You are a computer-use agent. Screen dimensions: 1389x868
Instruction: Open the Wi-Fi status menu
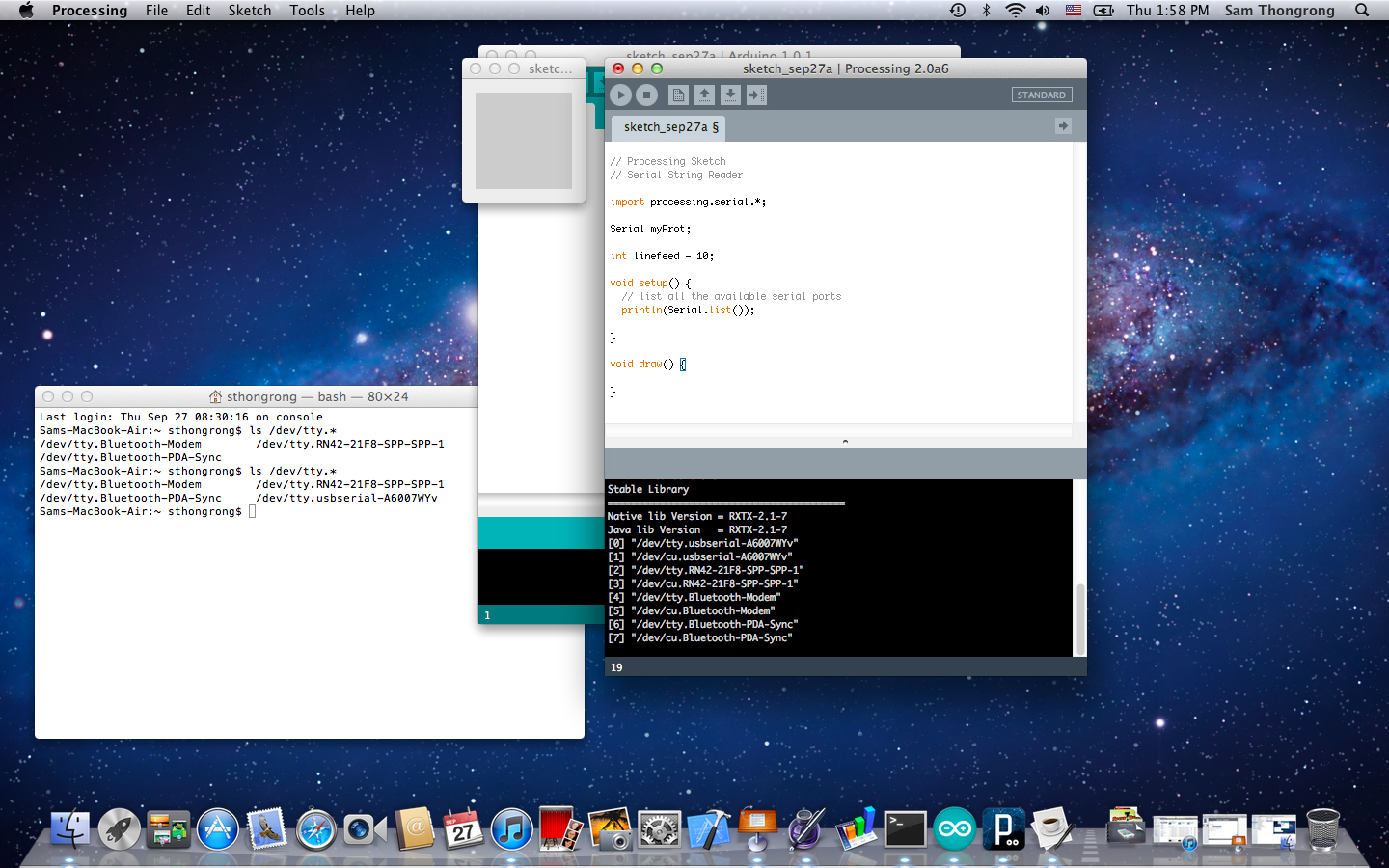click(x=1015, y=11)
